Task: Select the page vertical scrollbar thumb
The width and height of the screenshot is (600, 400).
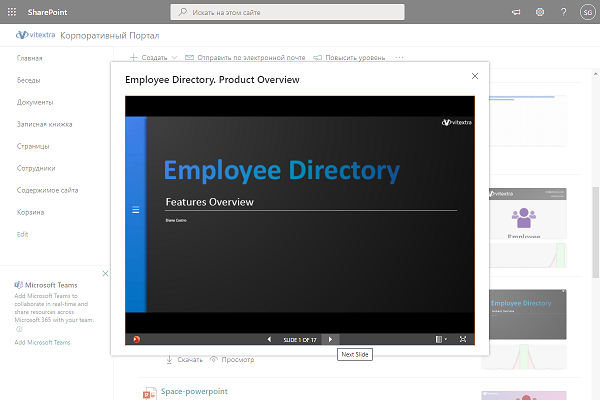Action: point(595,232)
